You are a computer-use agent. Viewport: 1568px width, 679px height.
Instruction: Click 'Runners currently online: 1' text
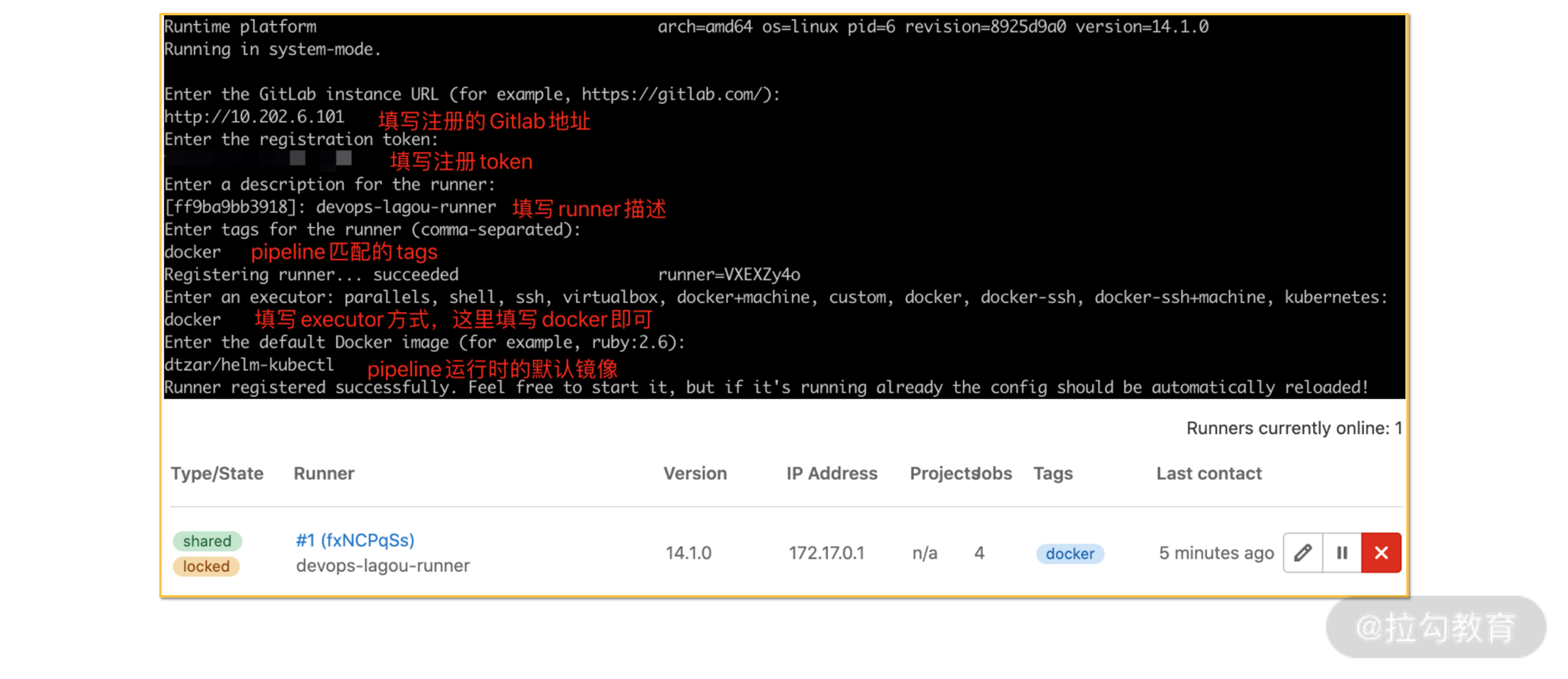click(1294, 428)
